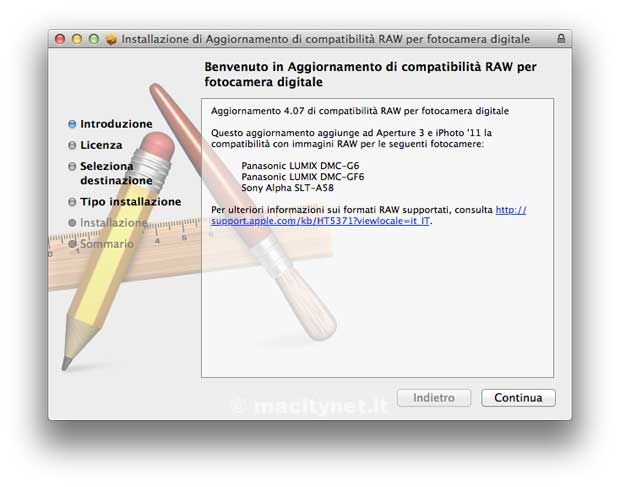Viewport: 620px width, 487px height.
Task: Click the 'Questo aggiornamento aggiunge' paragraph
Action: click(352, 138)
